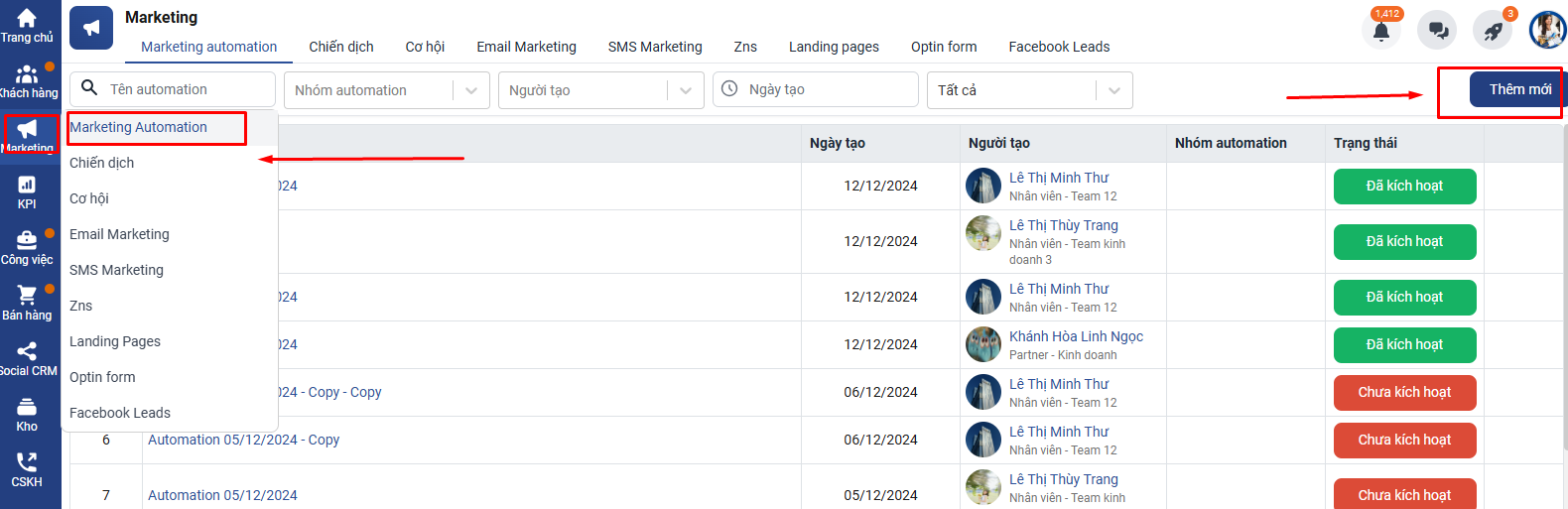Click the Thêm mới button
The width and height of the screenshot is (1568, 509).
tap(1519, 89)
